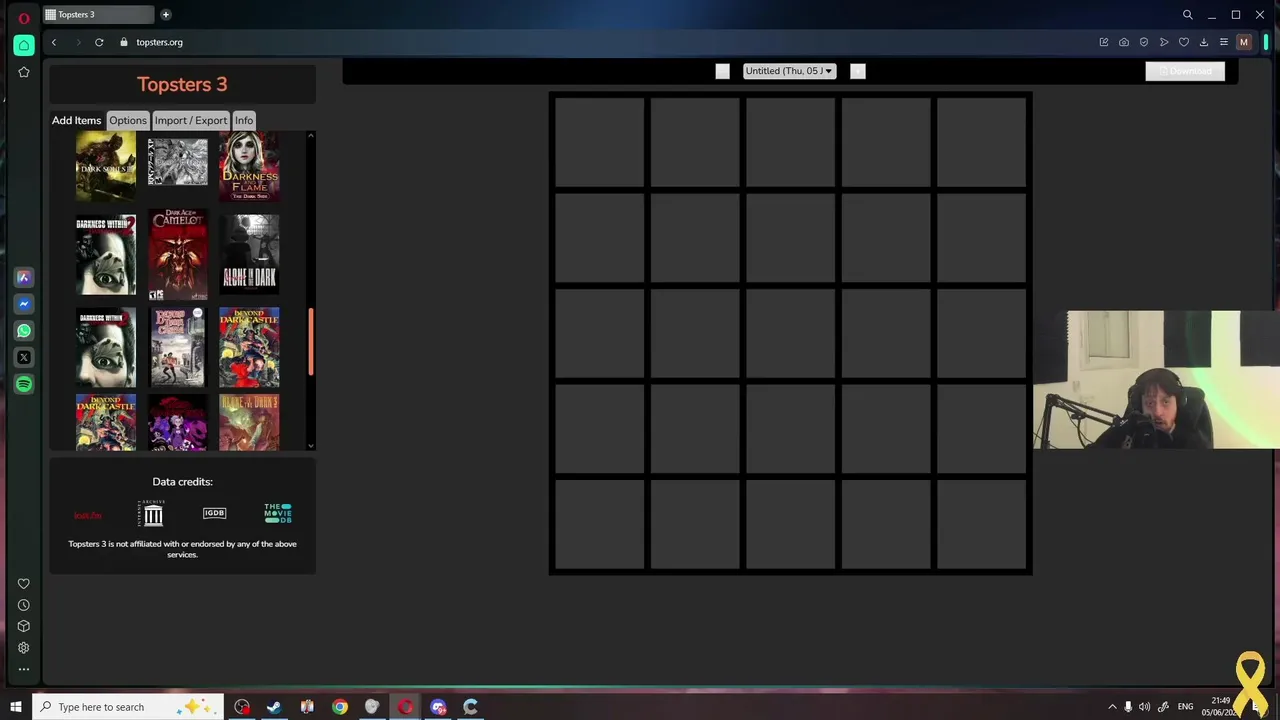1280x720 pixels.
Task: Open the sidebar heart (pinboards) icon
Action: point(24,584)
